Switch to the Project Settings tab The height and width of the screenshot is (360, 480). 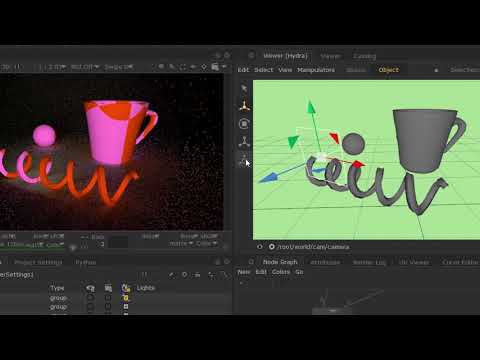[x=38, y=262]
